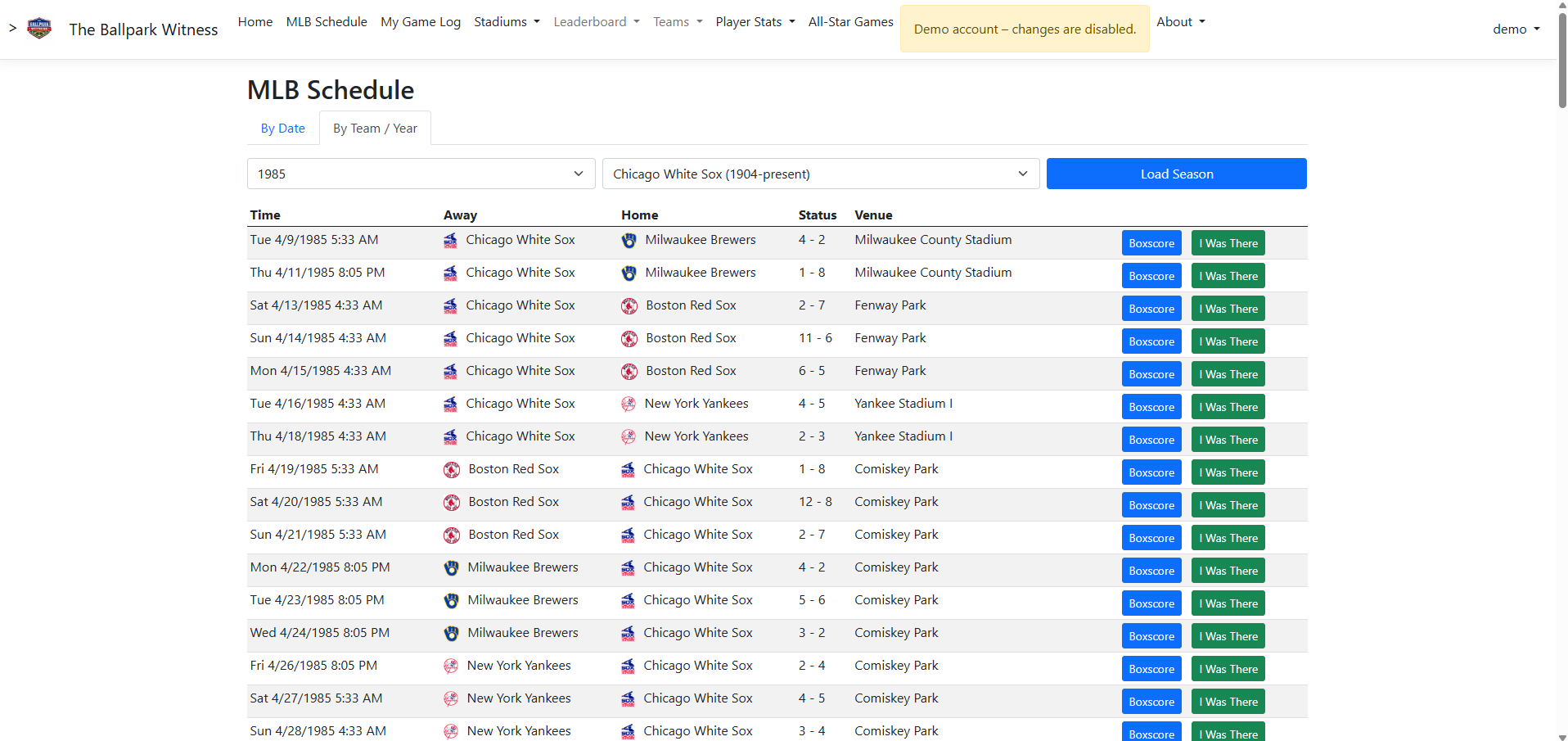Open the demo user menu
This screenshot has height=741, width=1568.
point(1516,29)
